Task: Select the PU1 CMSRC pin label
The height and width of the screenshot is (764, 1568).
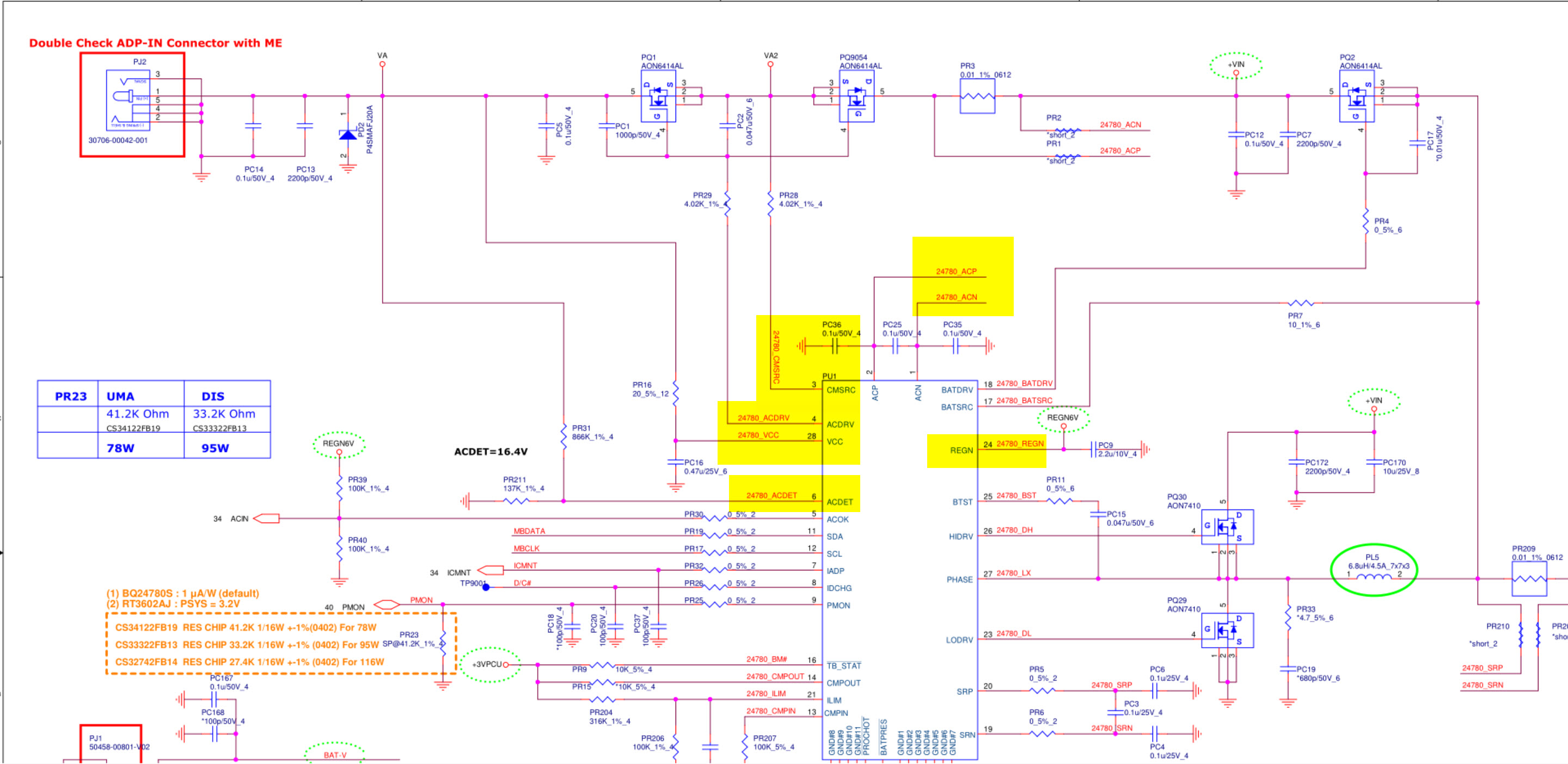Action: pos(841,390)
